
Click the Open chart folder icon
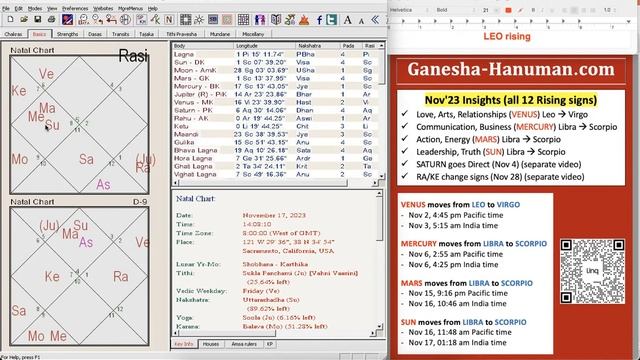pos(24,20)
